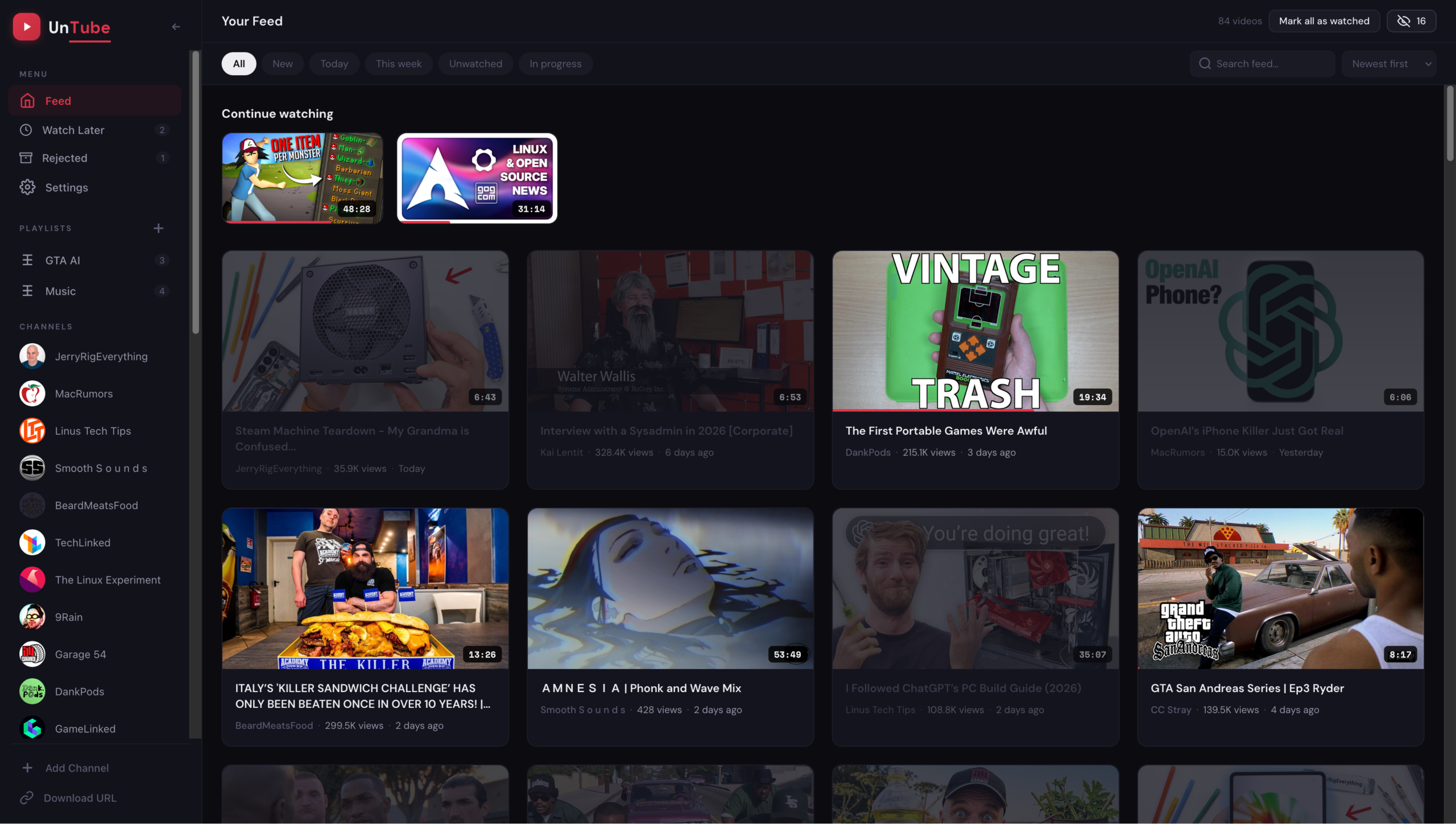Screen dimensions: 1456x824
Task: Switch to the New filter tab
Action: (x=283, y=64)
